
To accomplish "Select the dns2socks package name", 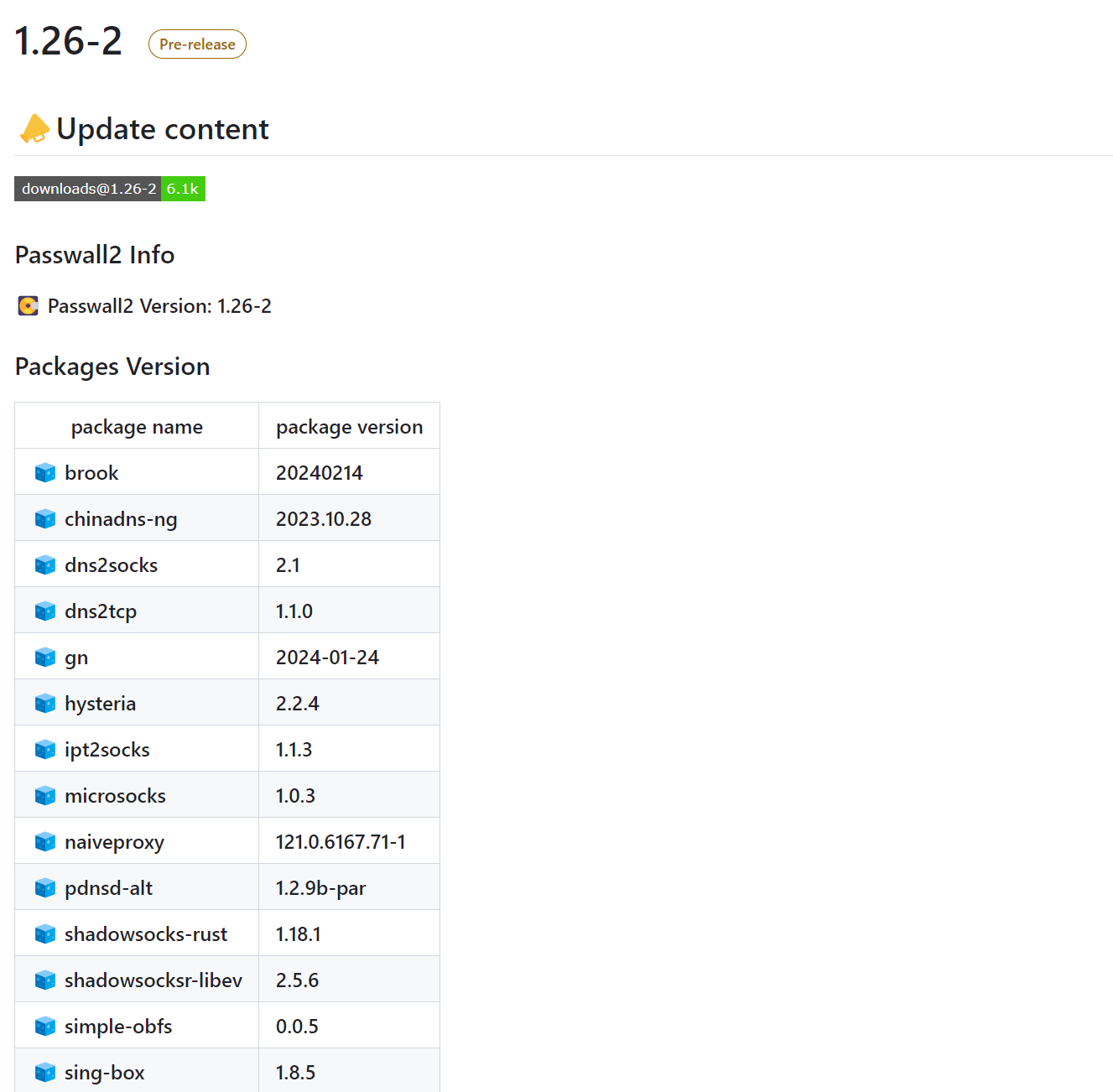I will click(x=111, y=565).
